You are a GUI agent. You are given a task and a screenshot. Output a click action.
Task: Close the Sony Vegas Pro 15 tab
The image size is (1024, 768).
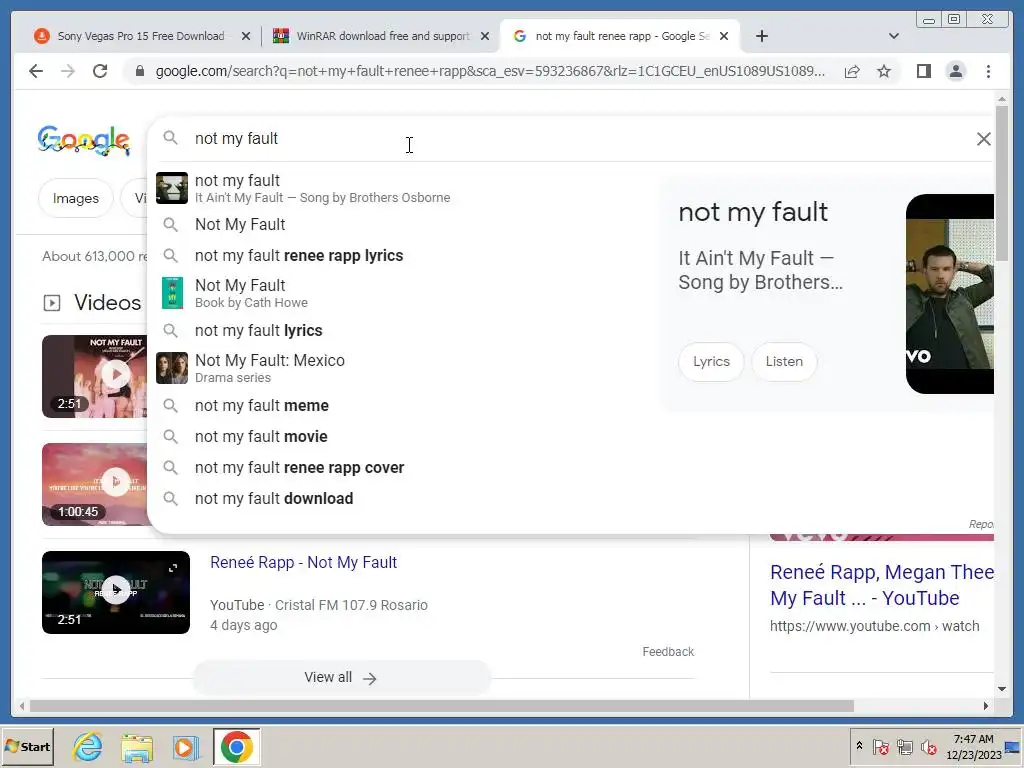pyautogui.click(x=246, y=37)
